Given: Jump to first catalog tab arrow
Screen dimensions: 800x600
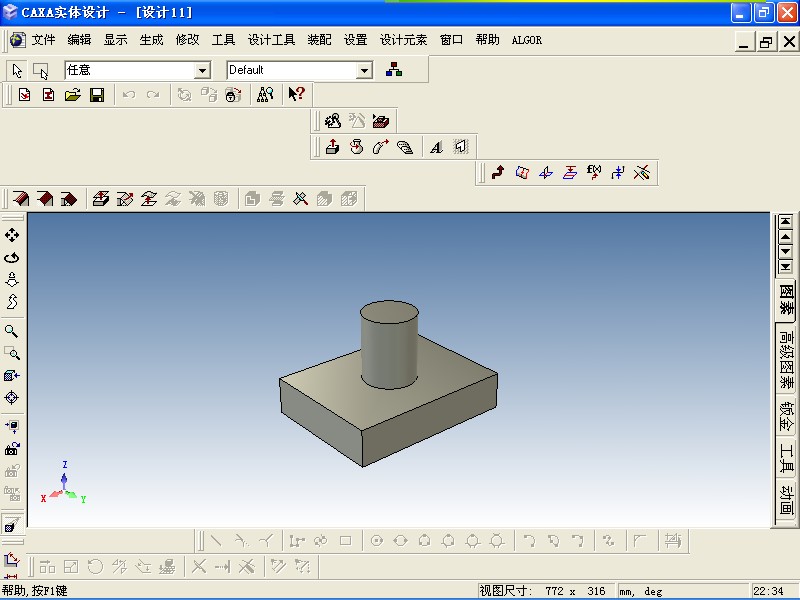Looking at the screenshot, I should [786, 221].
